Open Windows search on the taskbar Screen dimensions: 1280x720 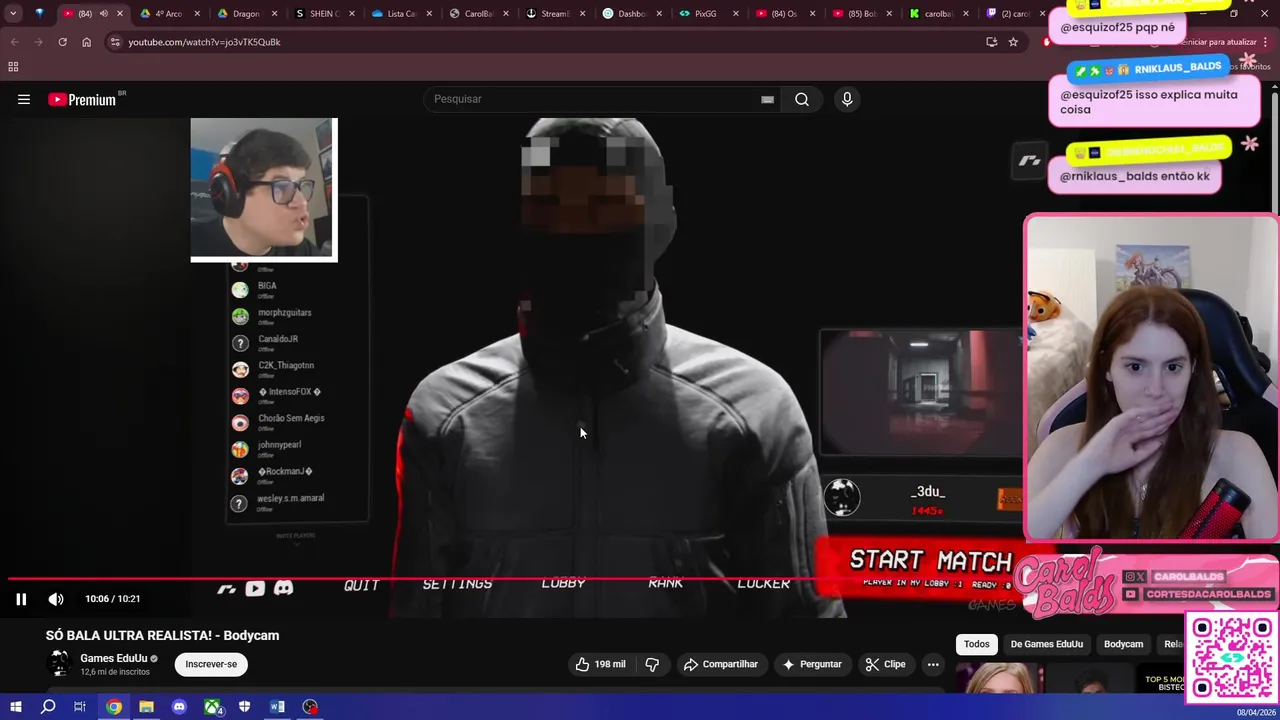point(47,707)
